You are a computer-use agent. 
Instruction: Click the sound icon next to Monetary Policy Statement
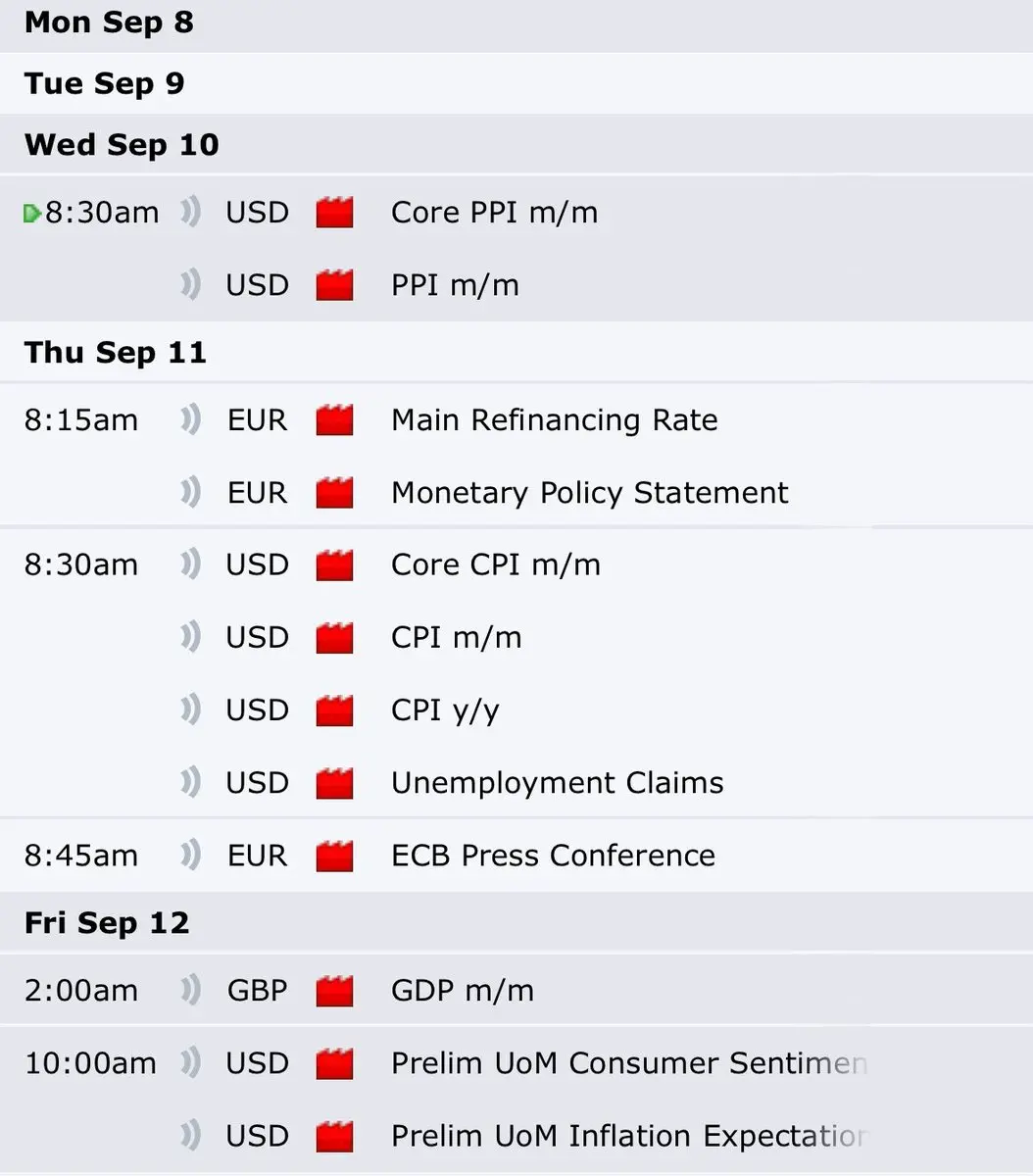(191, 492)
